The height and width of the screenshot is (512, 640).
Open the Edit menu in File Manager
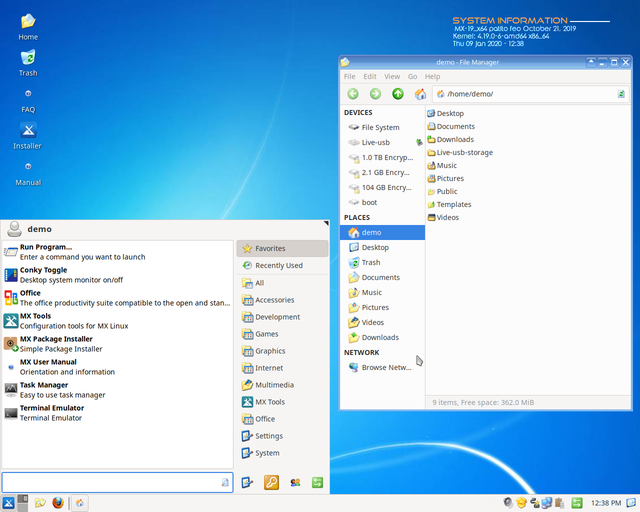[370, 76]
